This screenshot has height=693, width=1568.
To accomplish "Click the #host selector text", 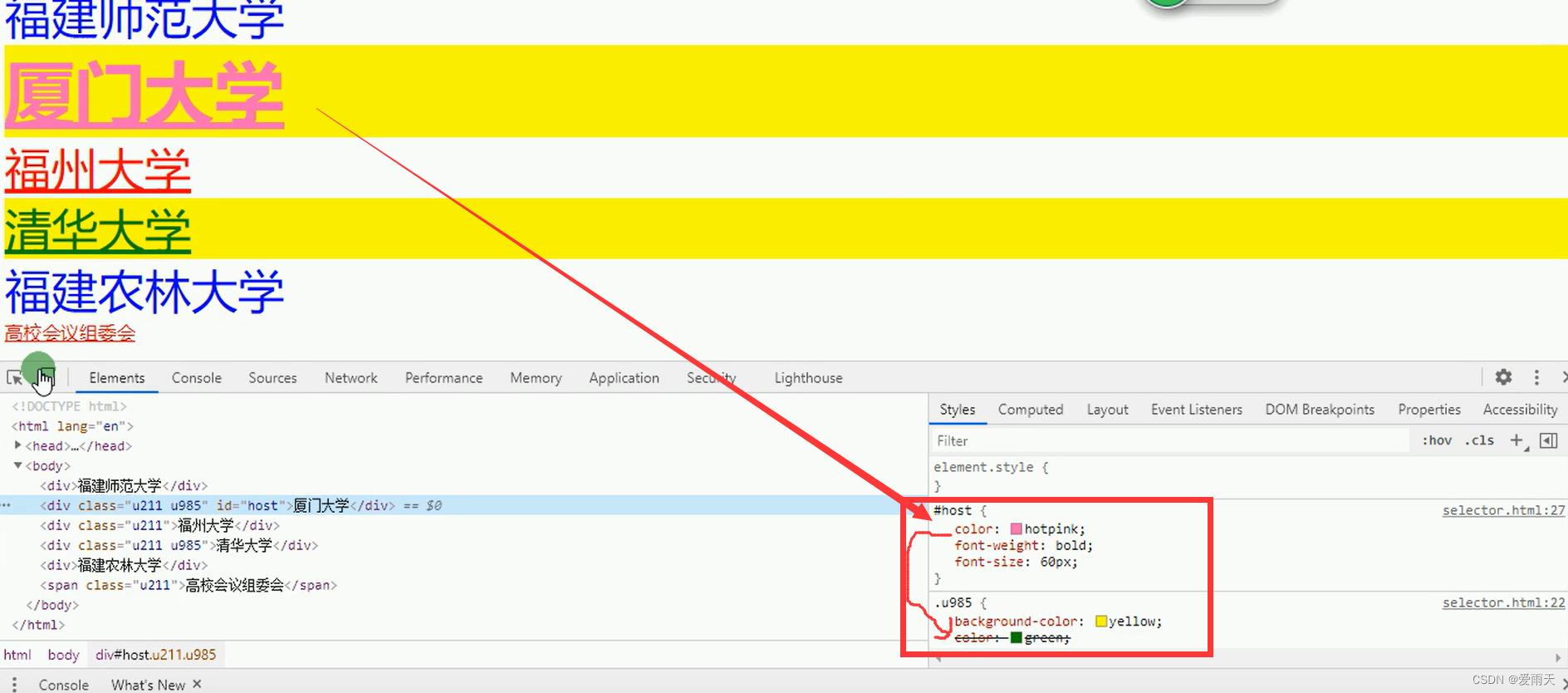I will [952, 510].
